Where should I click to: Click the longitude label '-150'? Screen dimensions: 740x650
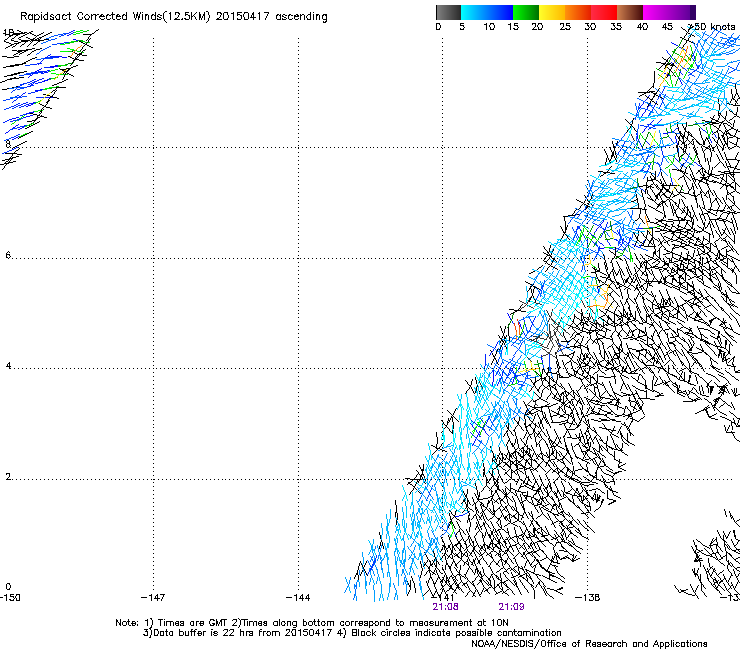10,598
